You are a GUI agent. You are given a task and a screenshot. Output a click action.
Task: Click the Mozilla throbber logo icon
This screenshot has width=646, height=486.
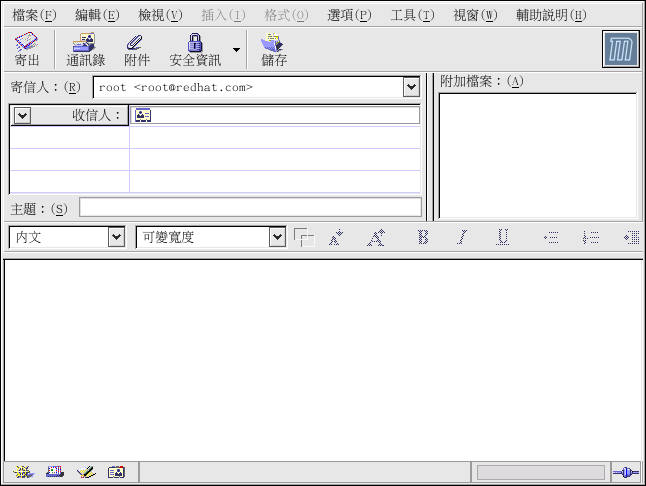[x=620, y=49]
